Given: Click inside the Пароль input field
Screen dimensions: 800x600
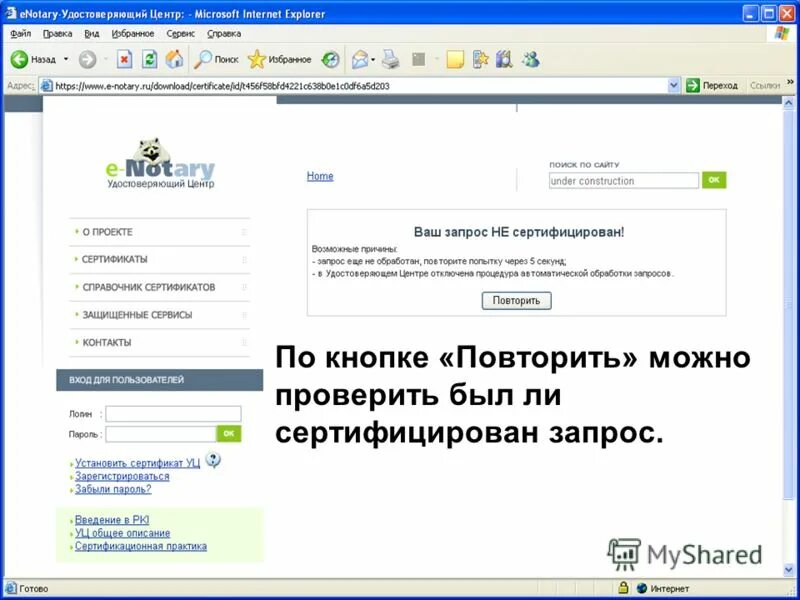Looking at the screenshot, I should pos(160,434).
